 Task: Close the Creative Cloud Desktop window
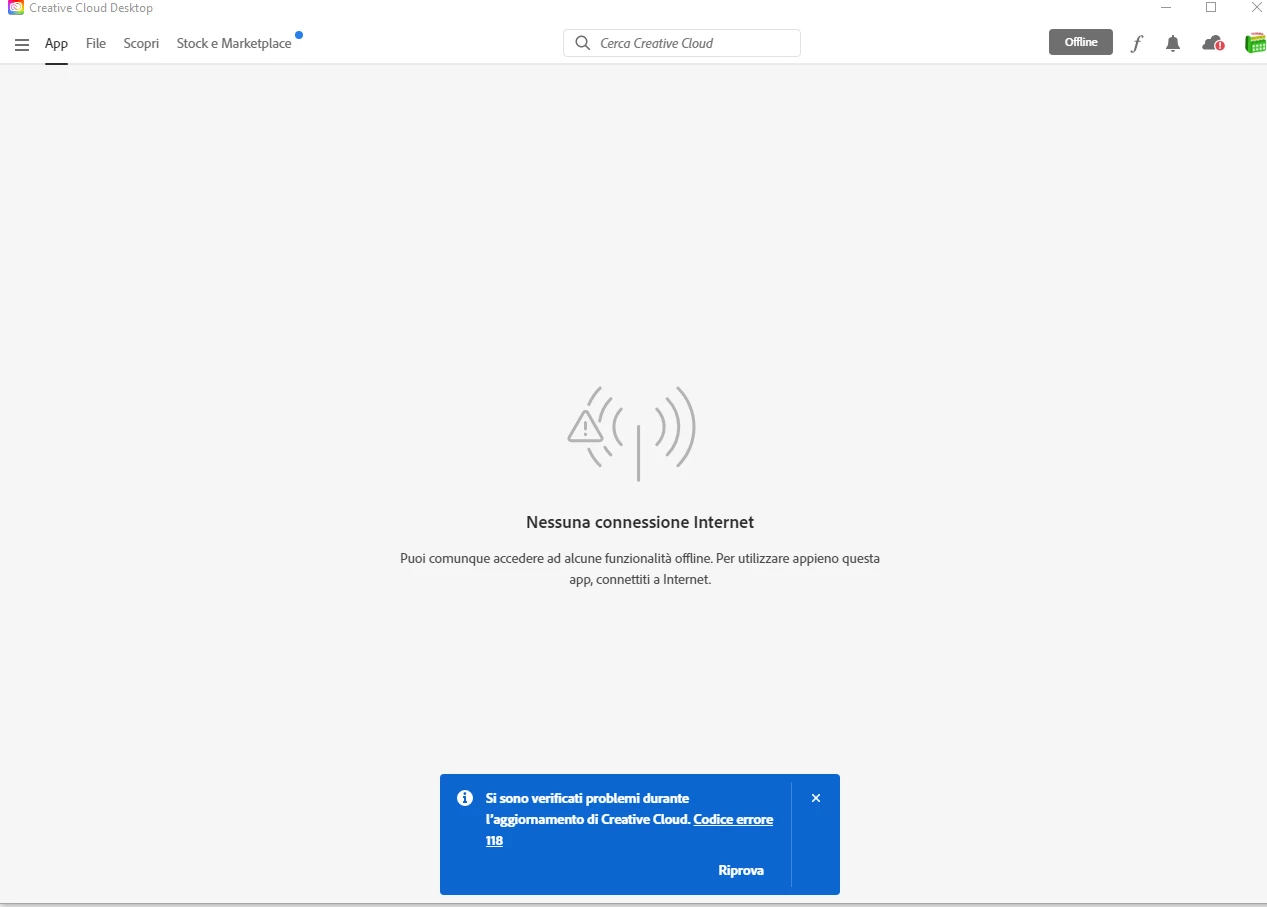1256,8
